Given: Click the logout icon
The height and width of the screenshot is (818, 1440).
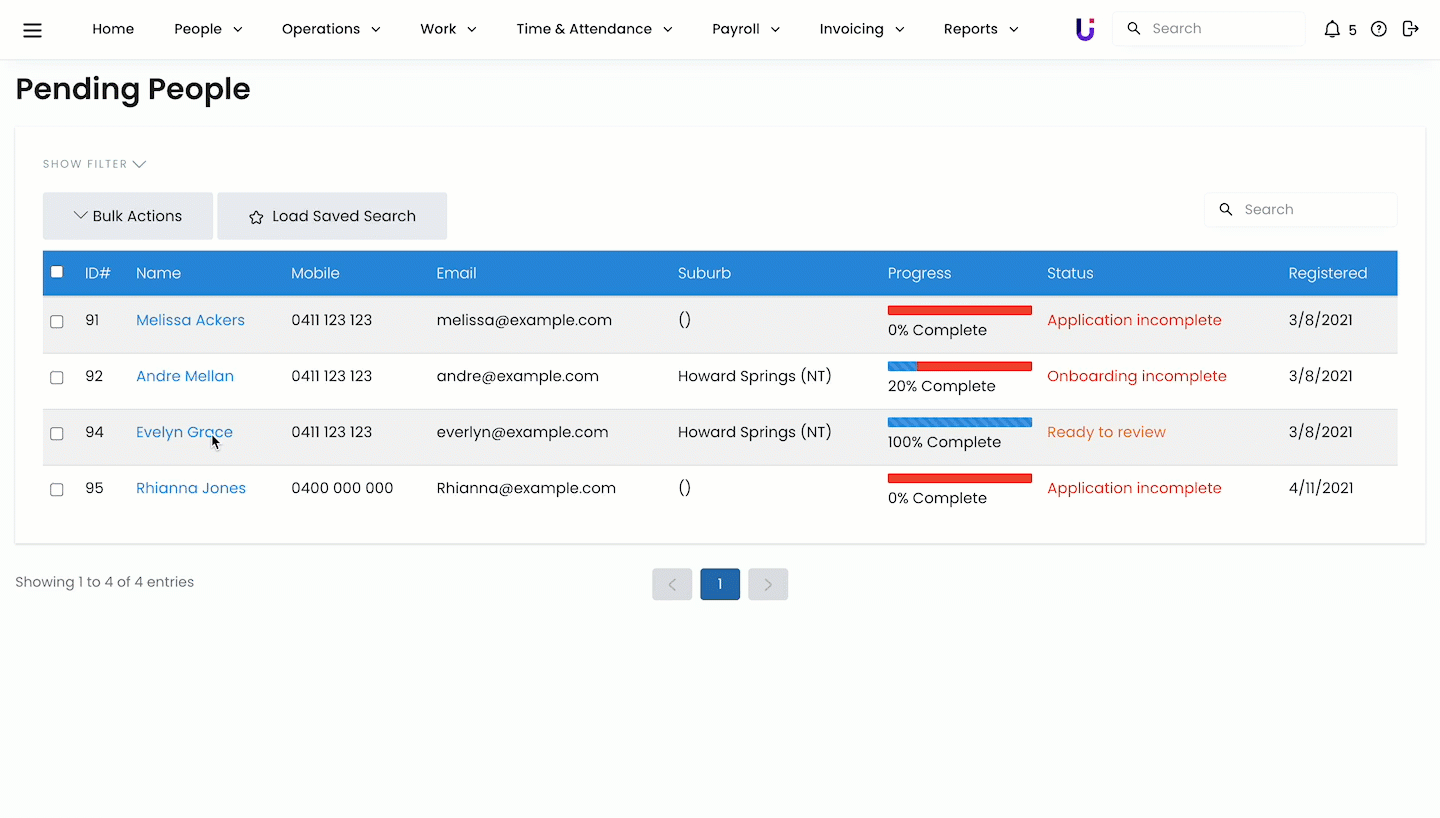Looking at the screenshot, I should [x=1410, y=29].
